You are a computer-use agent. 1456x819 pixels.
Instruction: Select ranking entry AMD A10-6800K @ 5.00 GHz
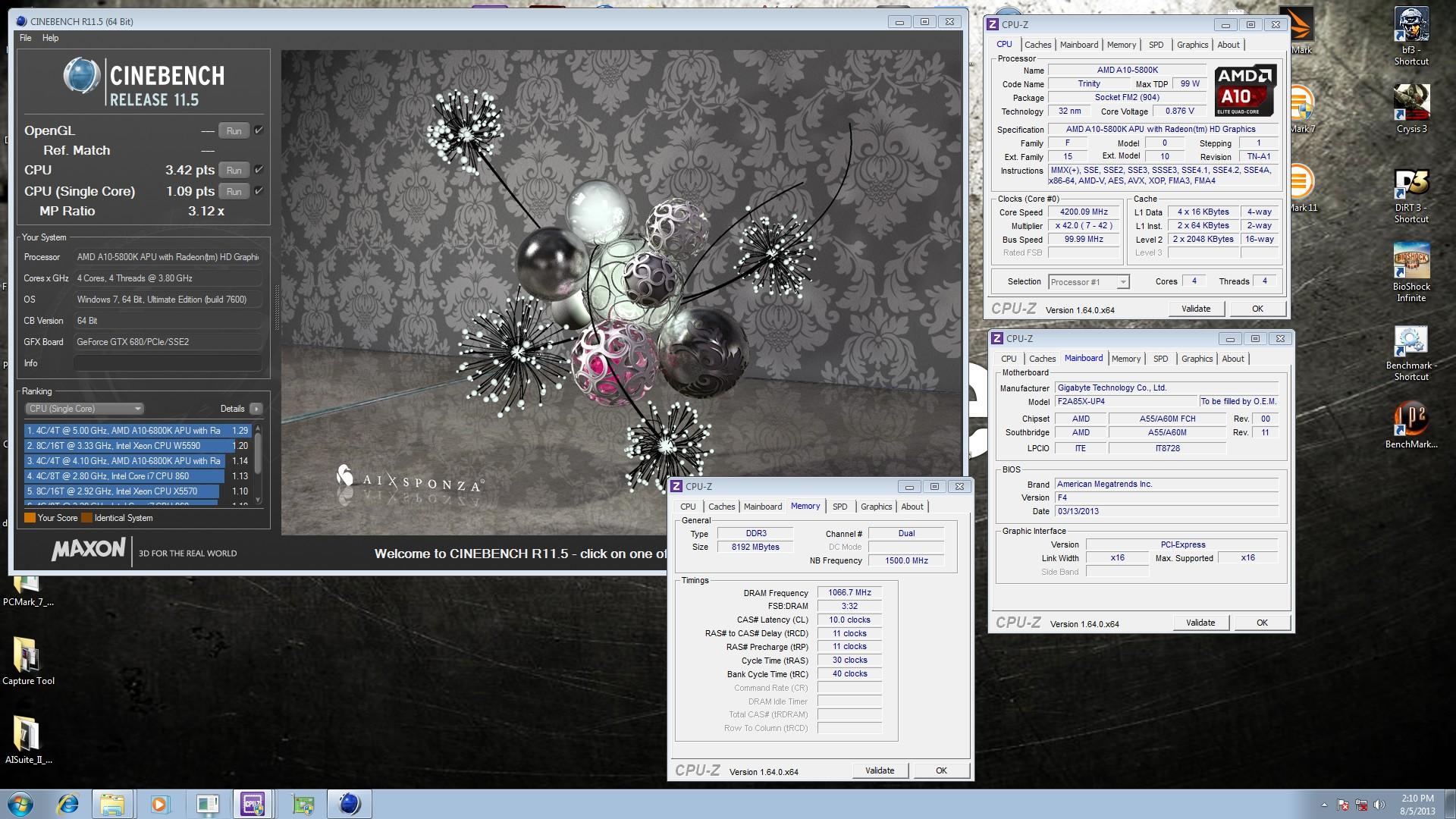tap(136, 431)
